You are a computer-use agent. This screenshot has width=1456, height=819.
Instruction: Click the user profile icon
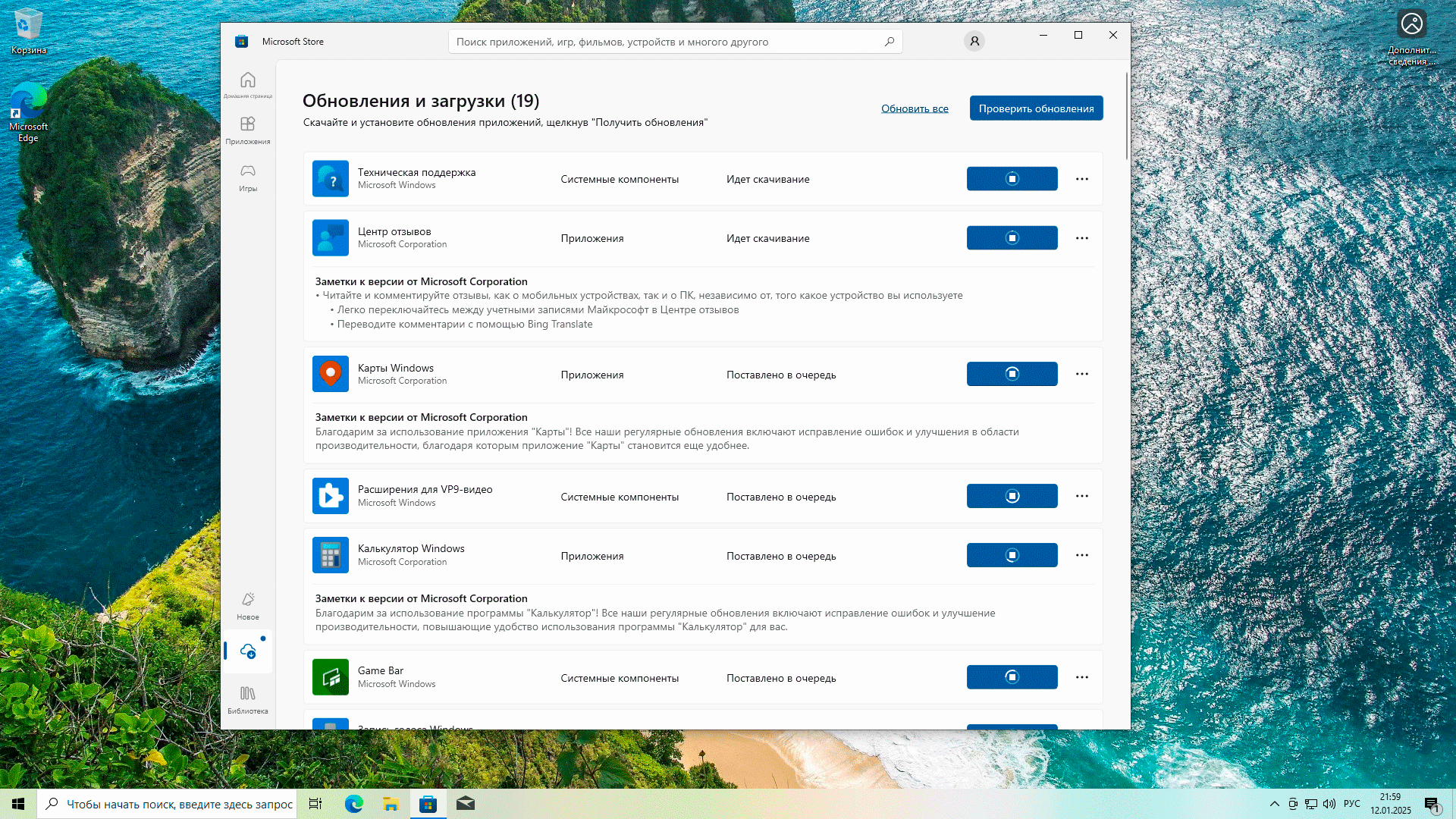click(974, 41)
